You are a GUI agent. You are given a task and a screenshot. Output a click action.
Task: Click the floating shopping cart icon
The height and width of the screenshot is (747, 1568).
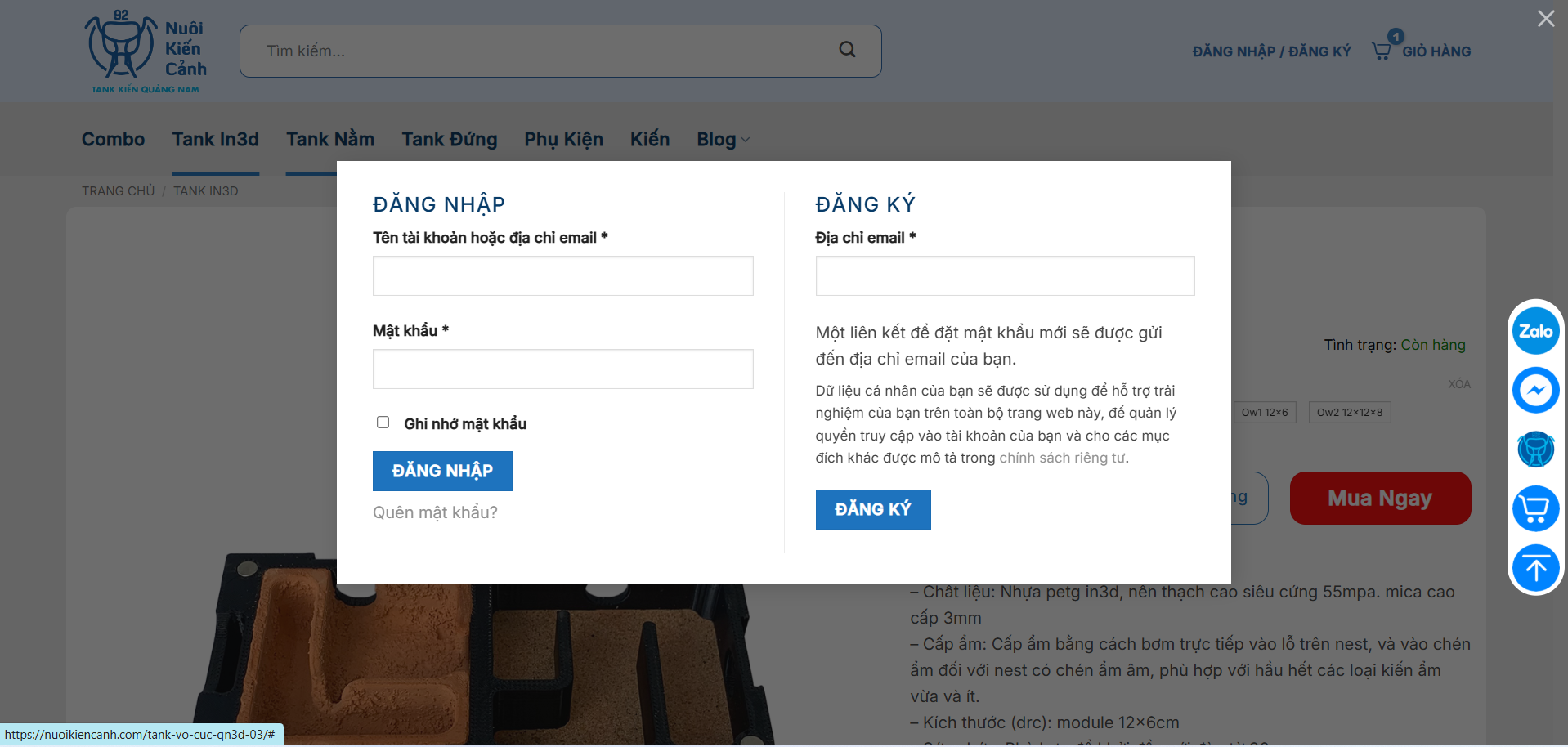[x=1535, y=508]
